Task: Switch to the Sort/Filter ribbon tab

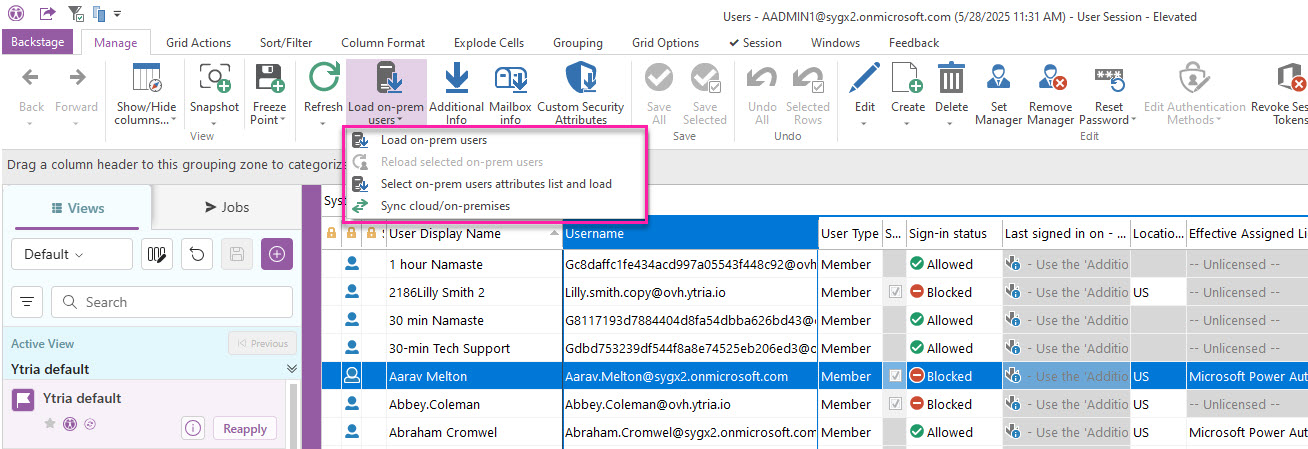Action: (285, 43)
